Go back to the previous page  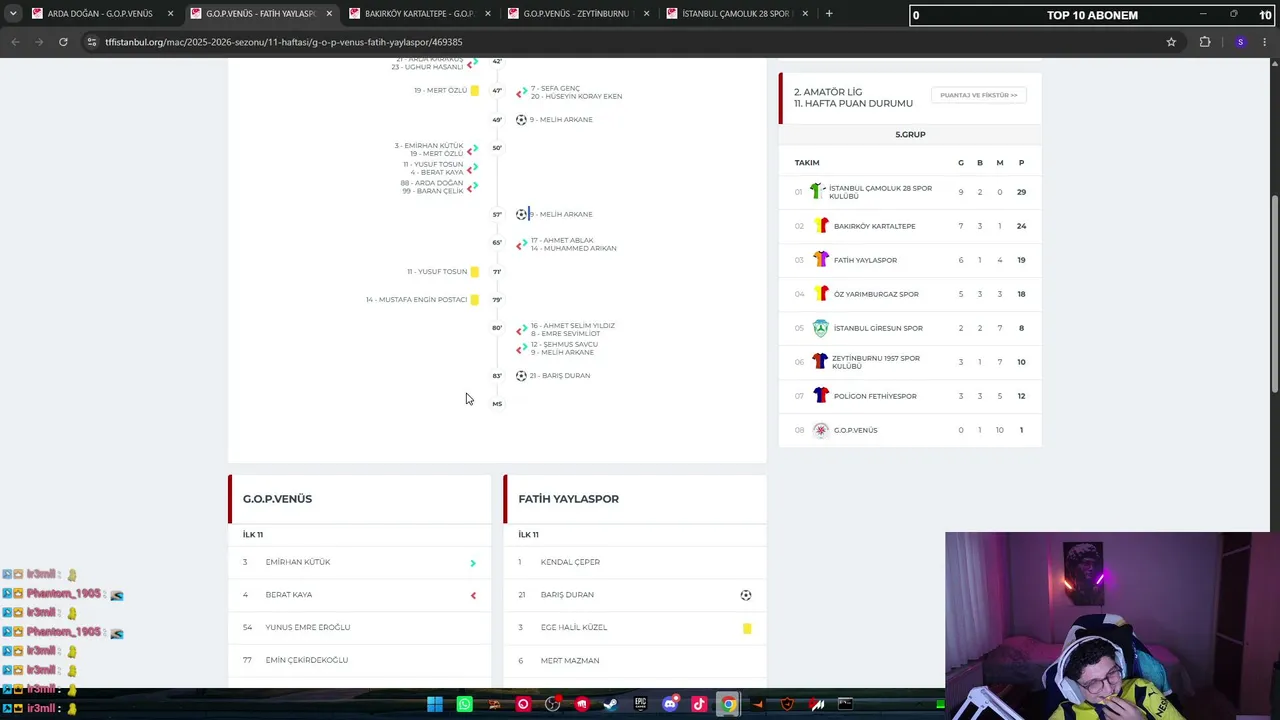tap(15, 42)
